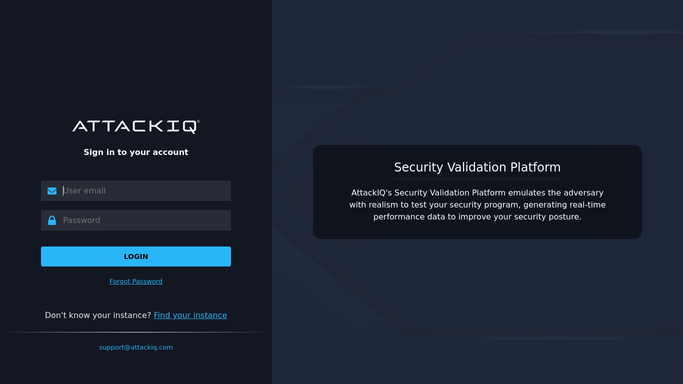Click the word AttackIQ's in the description
This screenshot has height=384, width=683.
click(x=372, y=193)
